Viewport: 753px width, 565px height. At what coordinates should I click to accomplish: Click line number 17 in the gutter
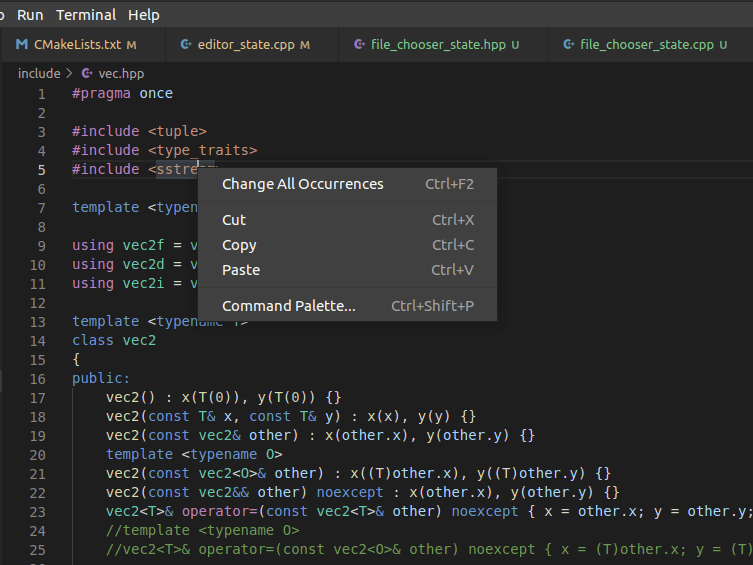pyautogui.click(x=37, y=398)
